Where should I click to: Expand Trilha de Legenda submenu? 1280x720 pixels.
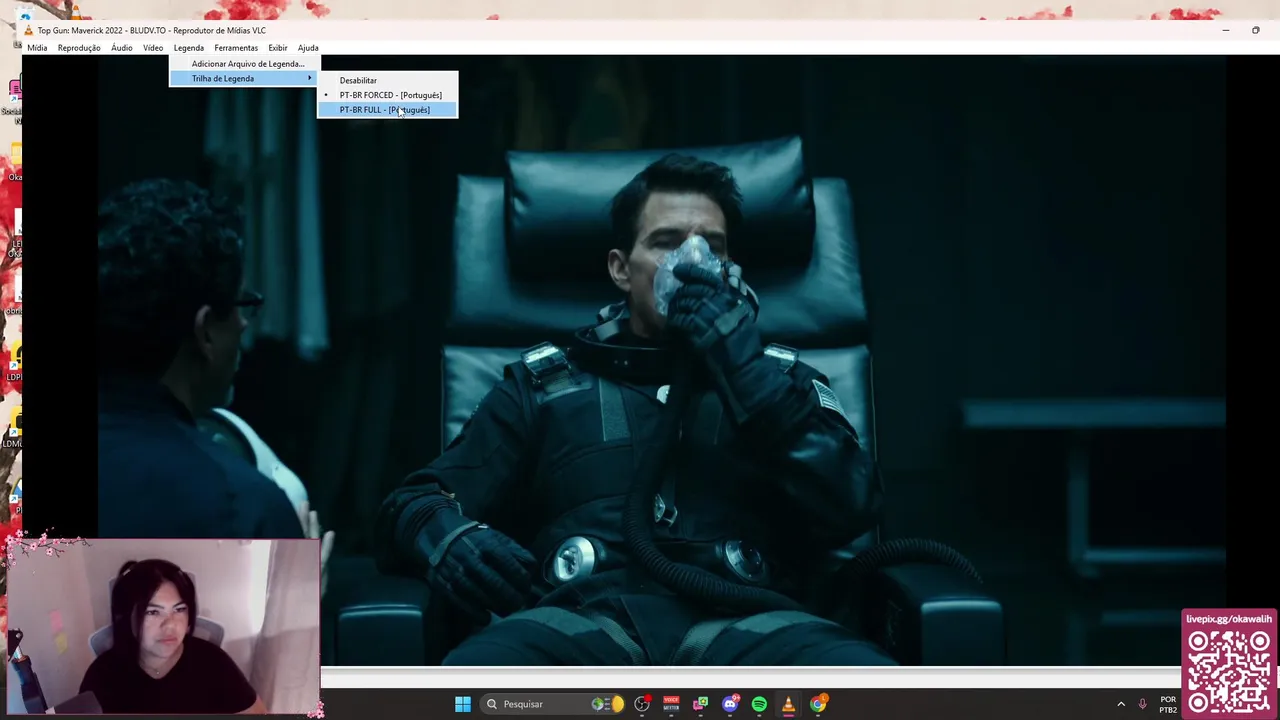pyautogui.click(x=243, y=78)
